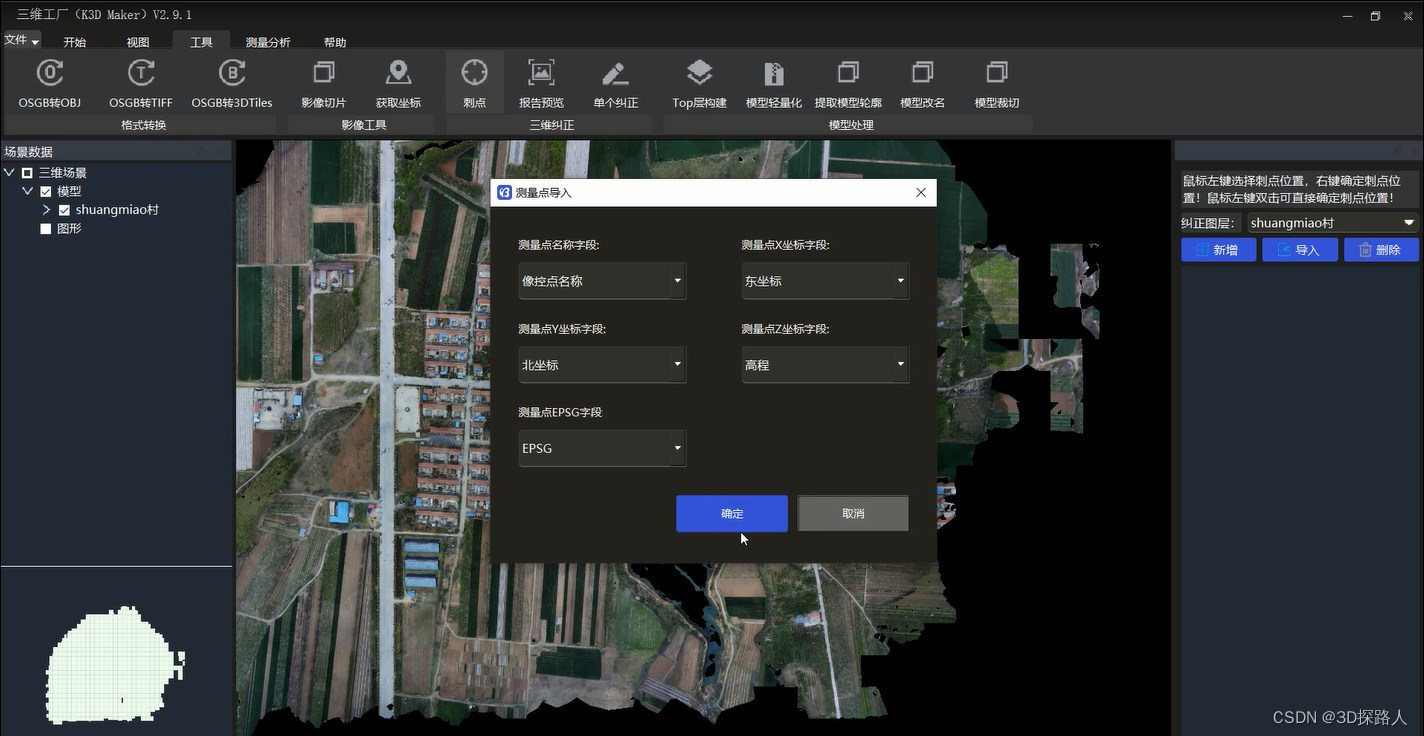Open the 测量点Y坐标字段 dropdown
Viewport: 1424px width, 736px height.
602,365
